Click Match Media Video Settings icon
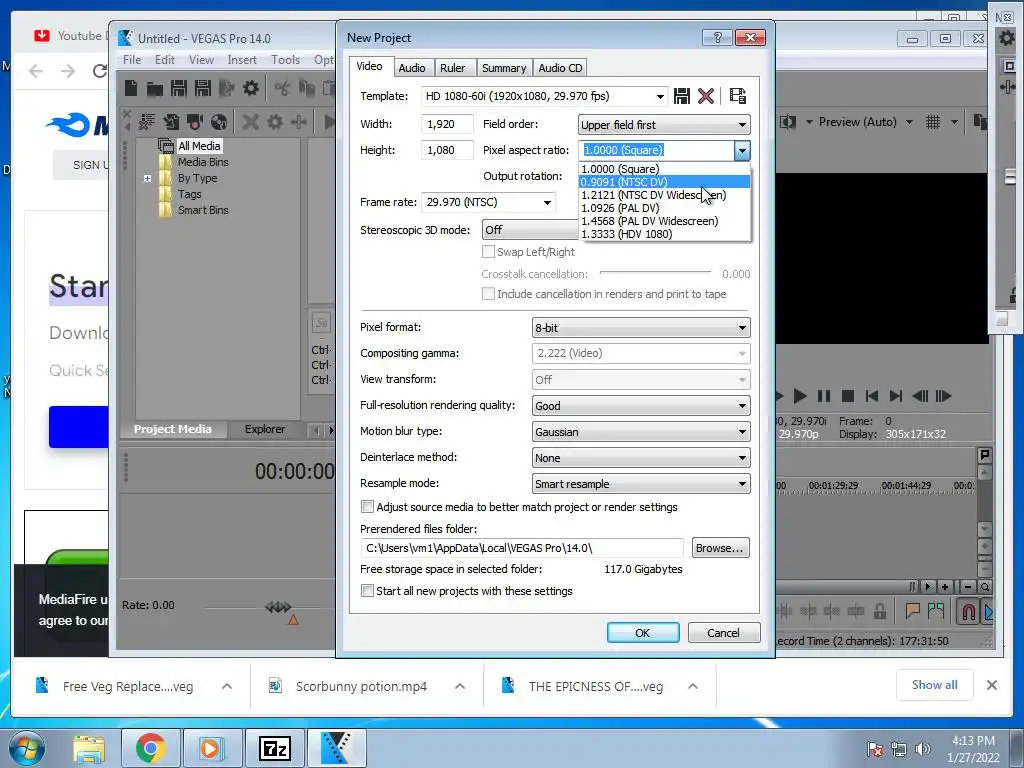The height and width of the screenshot is (768, 1024). tap(738, 96)
